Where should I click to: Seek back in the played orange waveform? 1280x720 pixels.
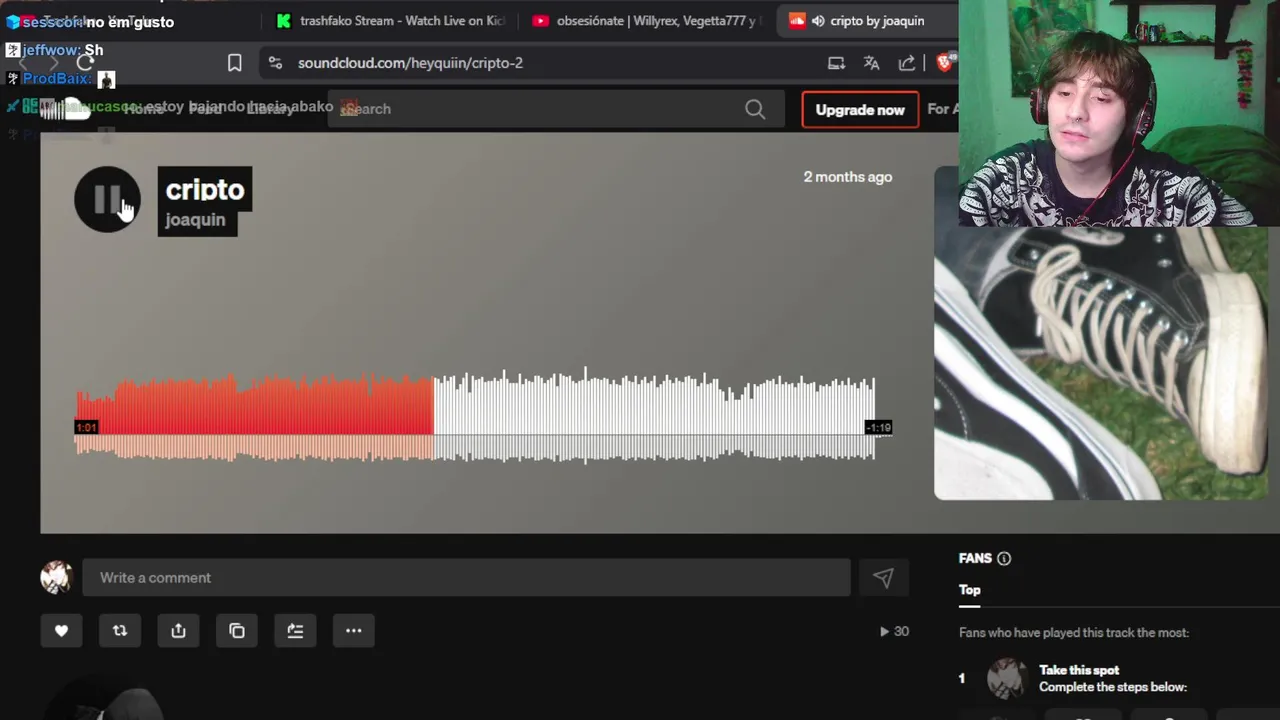255,420
